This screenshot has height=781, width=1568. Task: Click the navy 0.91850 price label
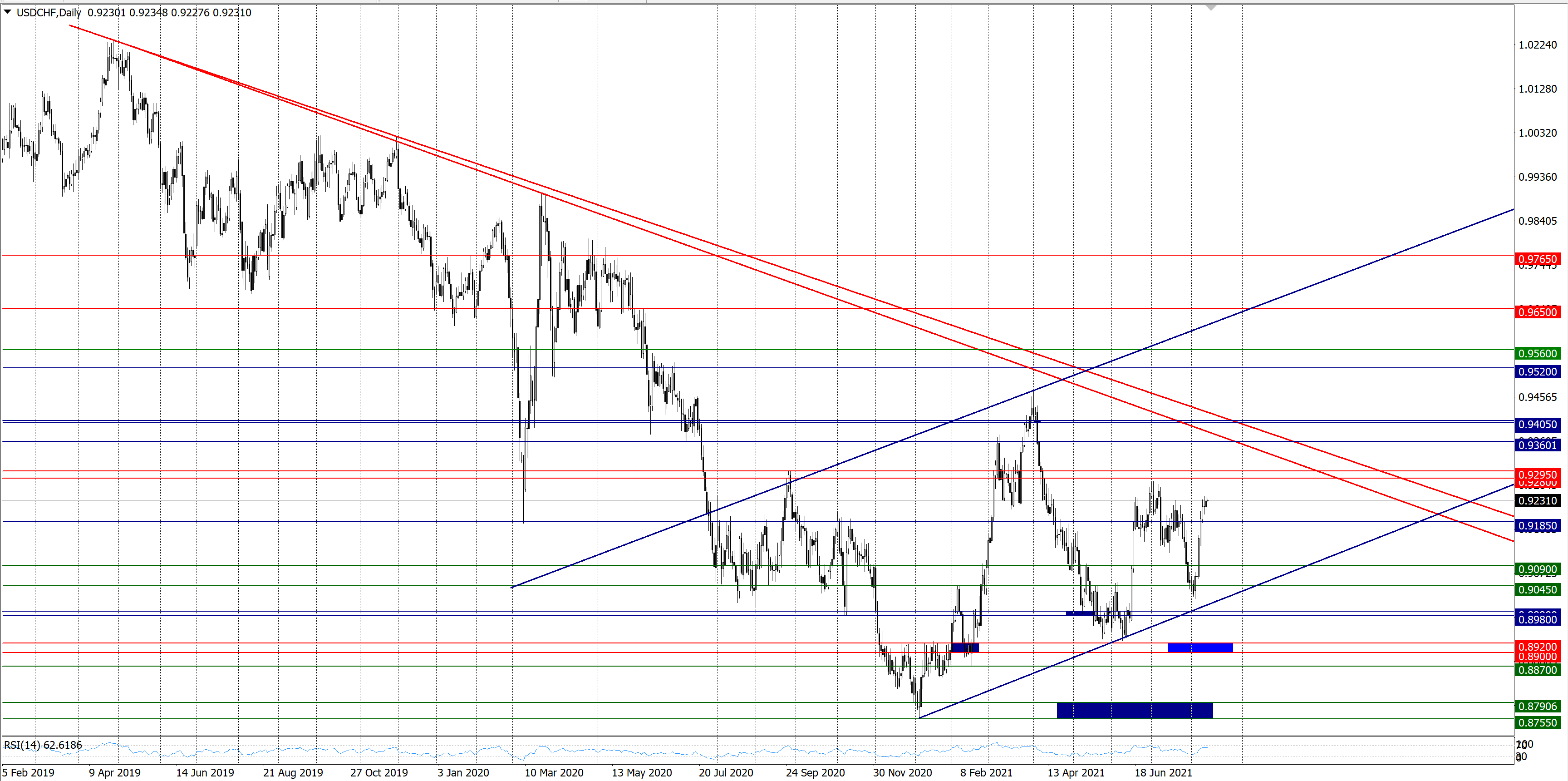pos(1537,526)
